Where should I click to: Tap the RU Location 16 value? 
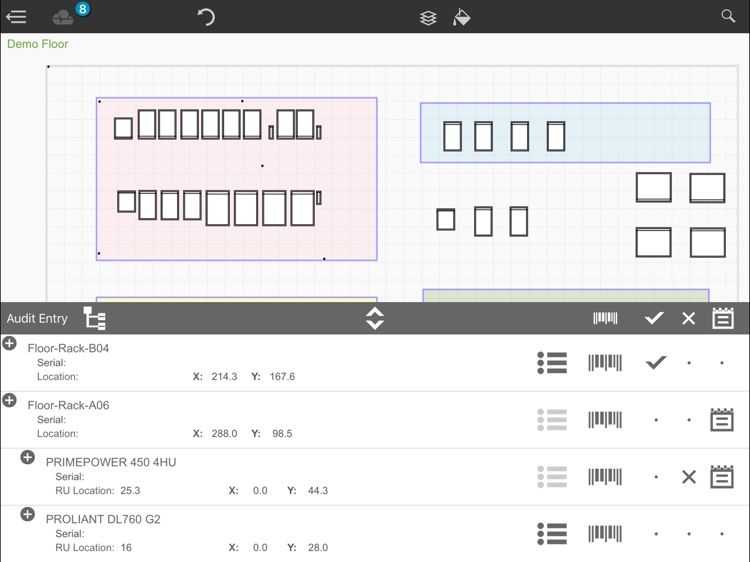[x=126, y=547]
